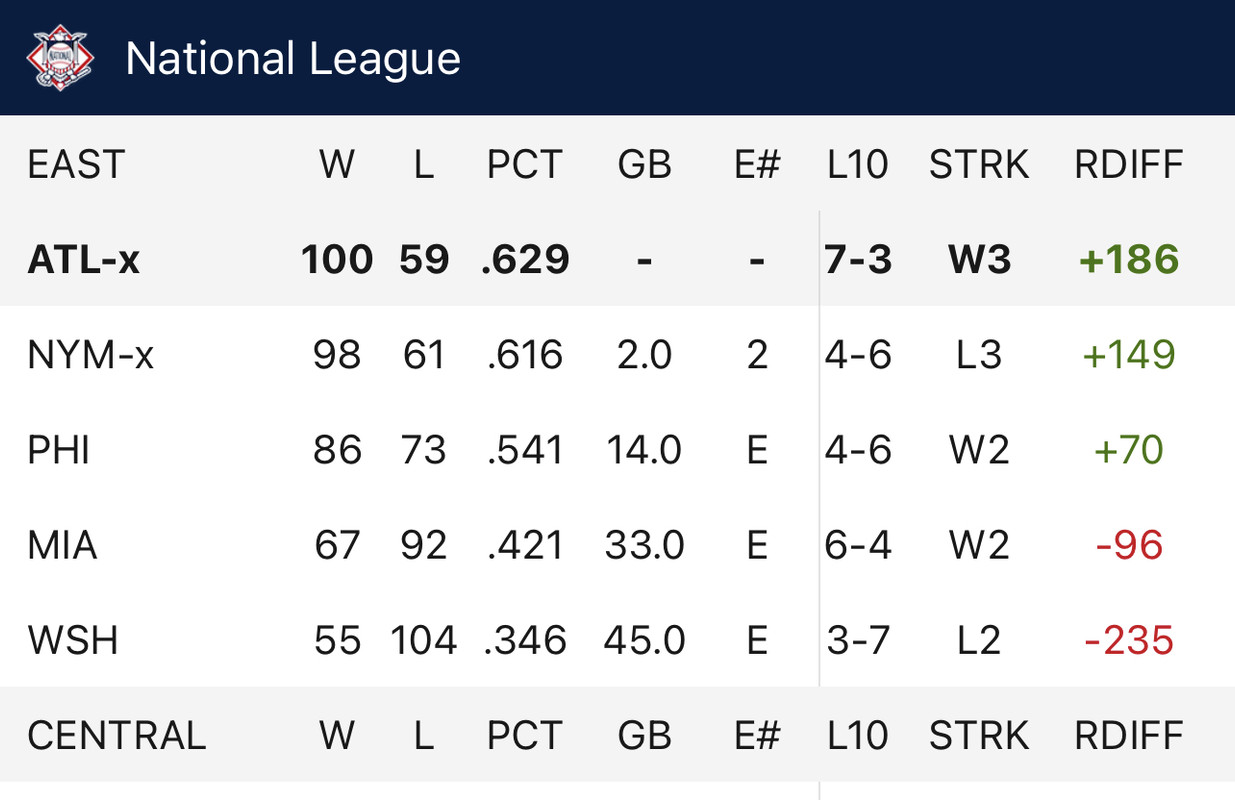Image resolution: width=1235 pixels, height=800 pixels.
Task: Select the East E# column header
Action: pos(756,164)
